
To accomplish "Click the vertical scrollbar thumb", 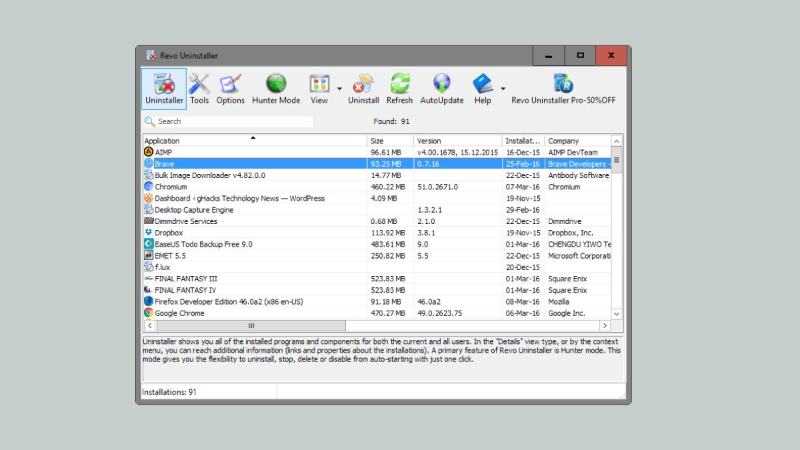I will tap(616, 160).
